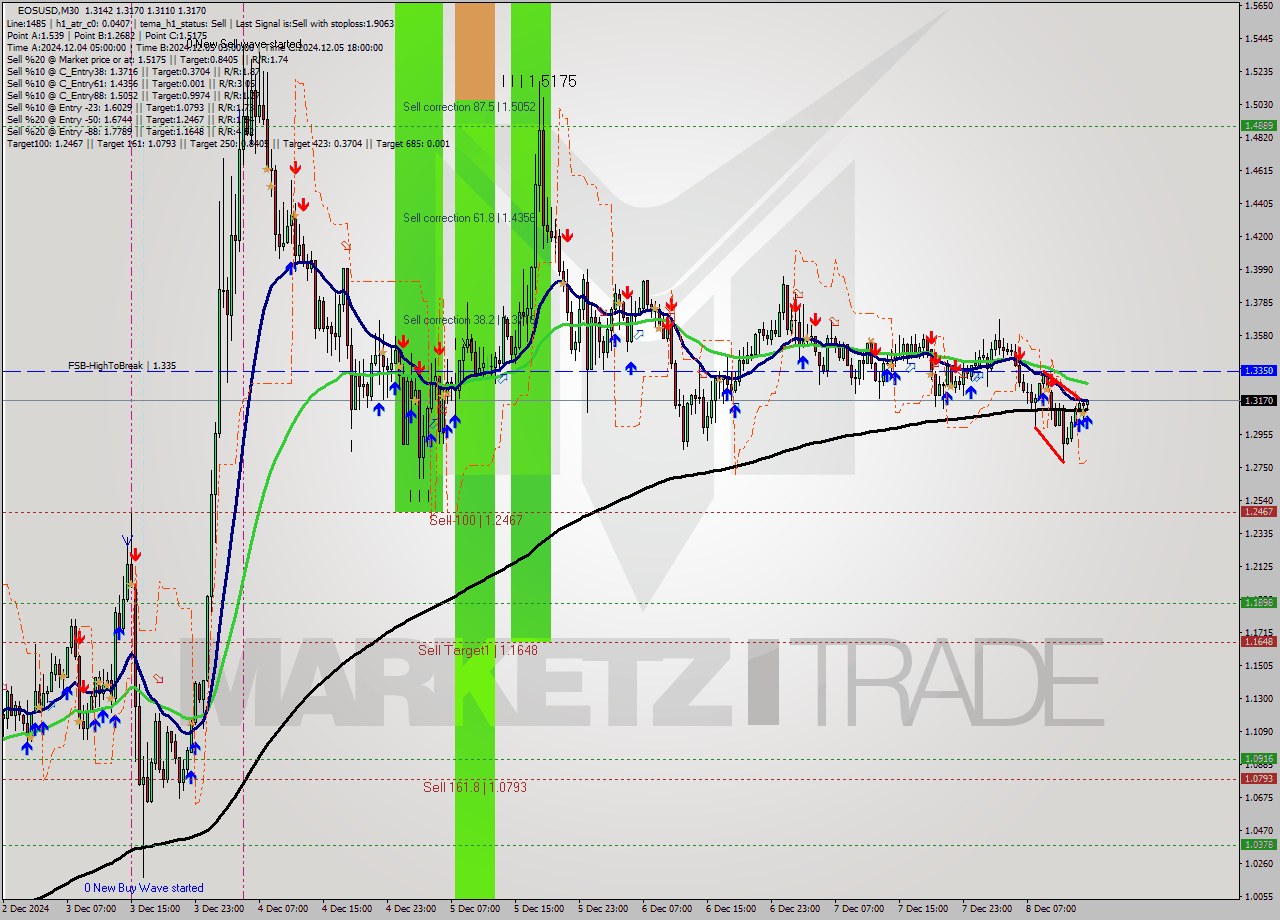Click the 'Sell %10 @ Entry -23: 1.6029' line
This screenshot has height=920, width=1280.
[x=131, y=107]
